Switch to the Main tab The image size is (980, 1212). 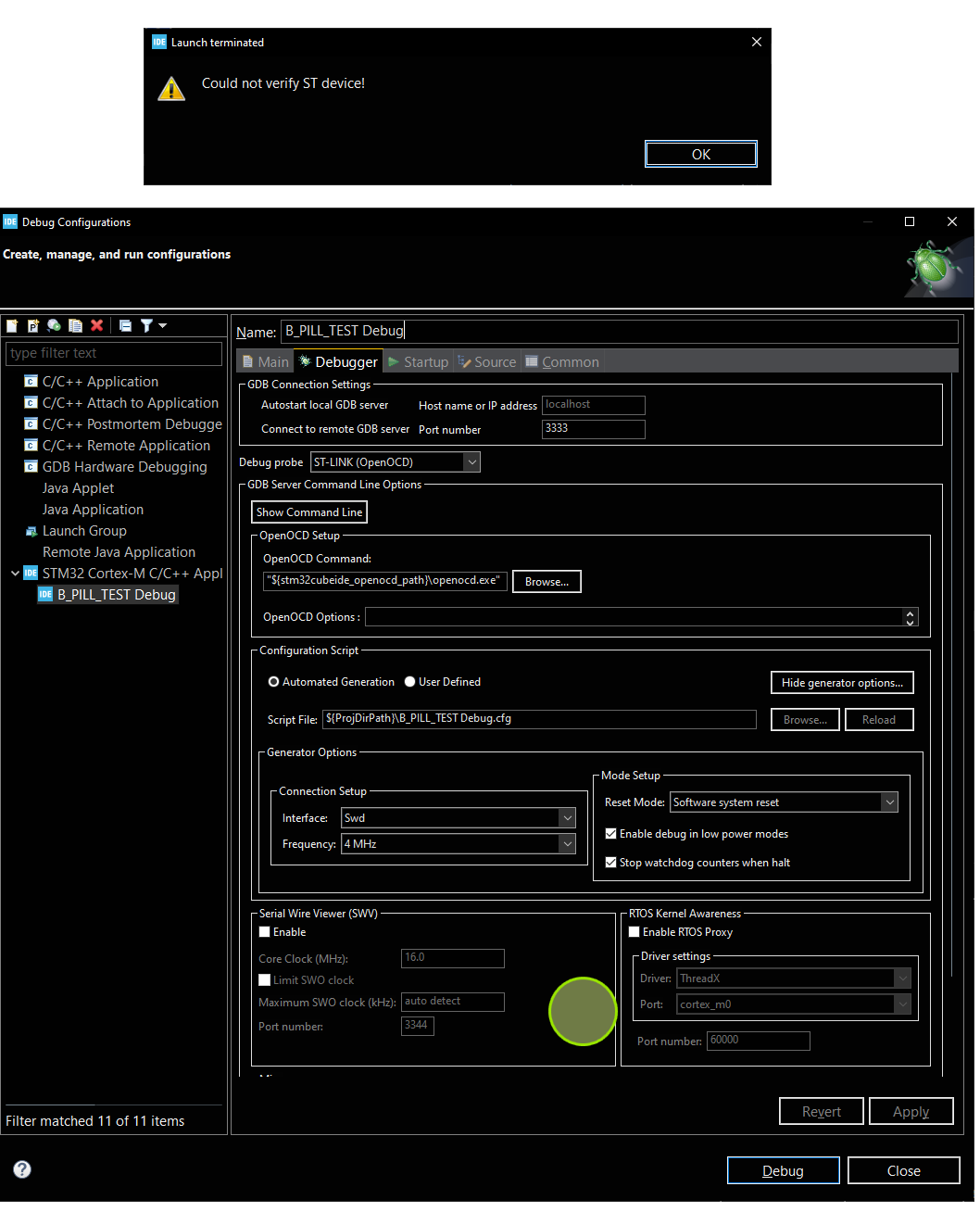(265, 362)
